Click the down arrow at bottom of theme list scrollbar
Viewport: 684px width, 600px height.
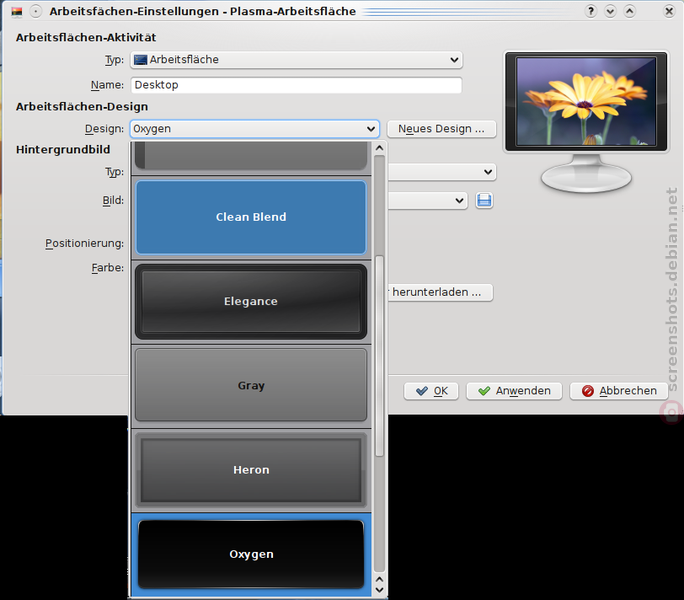[x=380, y=590]
